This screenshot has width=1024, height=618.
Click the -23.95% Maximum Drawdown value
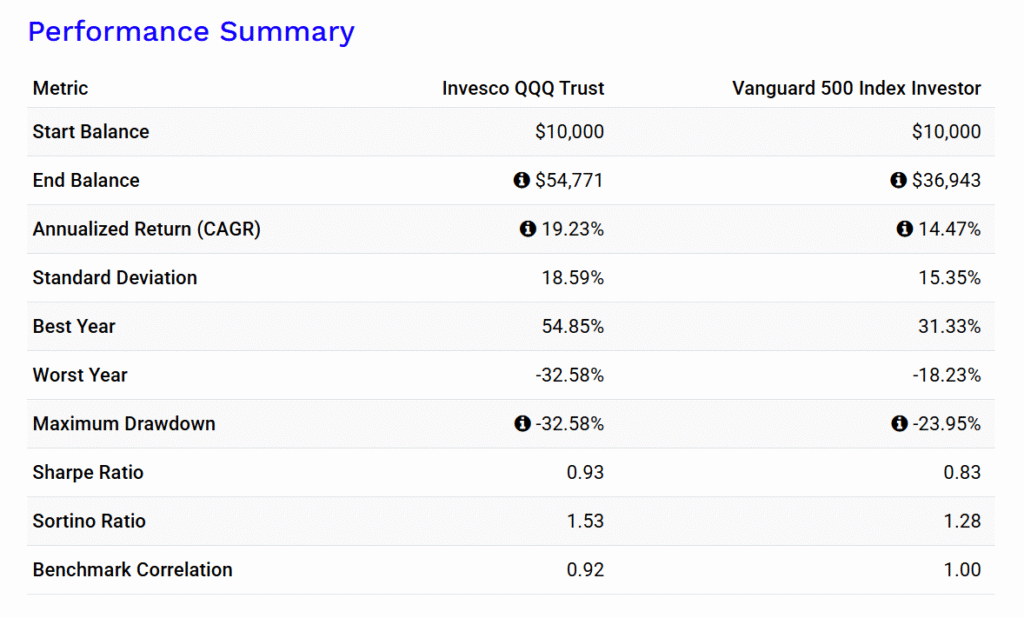(x=946, y=423)
